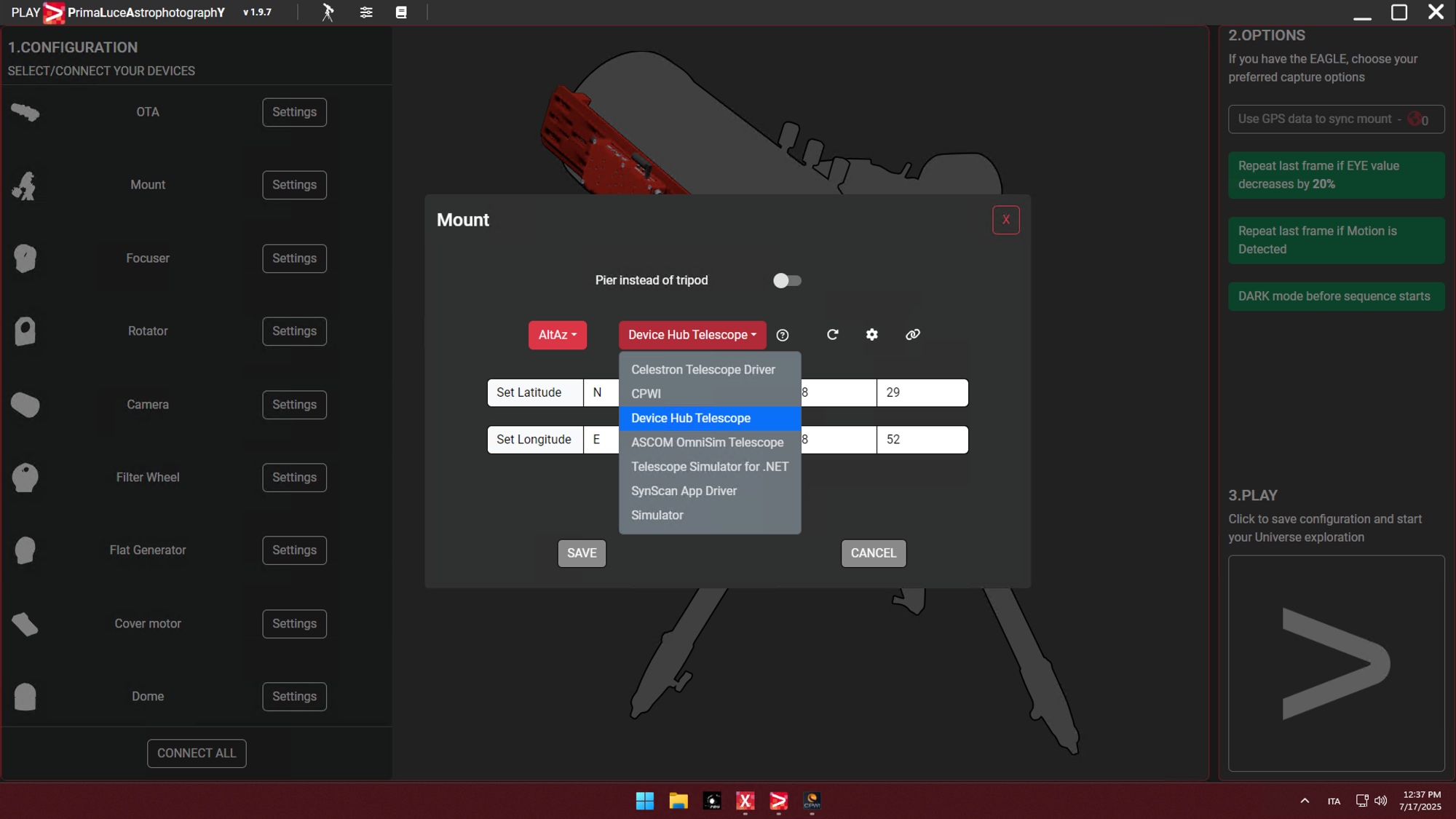Open Windows Start menu in the taskbar
1456x819 pixels.
(x=644, y=801)
